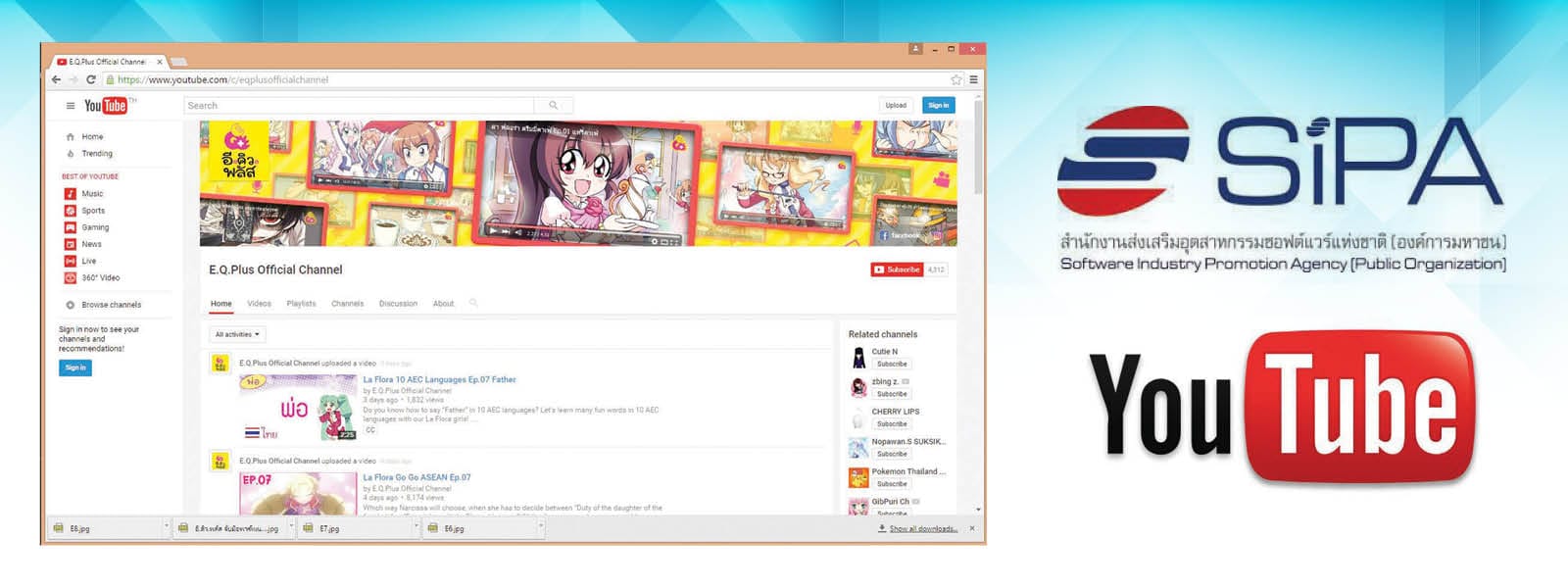Open the Ep.07 Father video thumbnail
Screen dimensions: 1568x588
298,407
